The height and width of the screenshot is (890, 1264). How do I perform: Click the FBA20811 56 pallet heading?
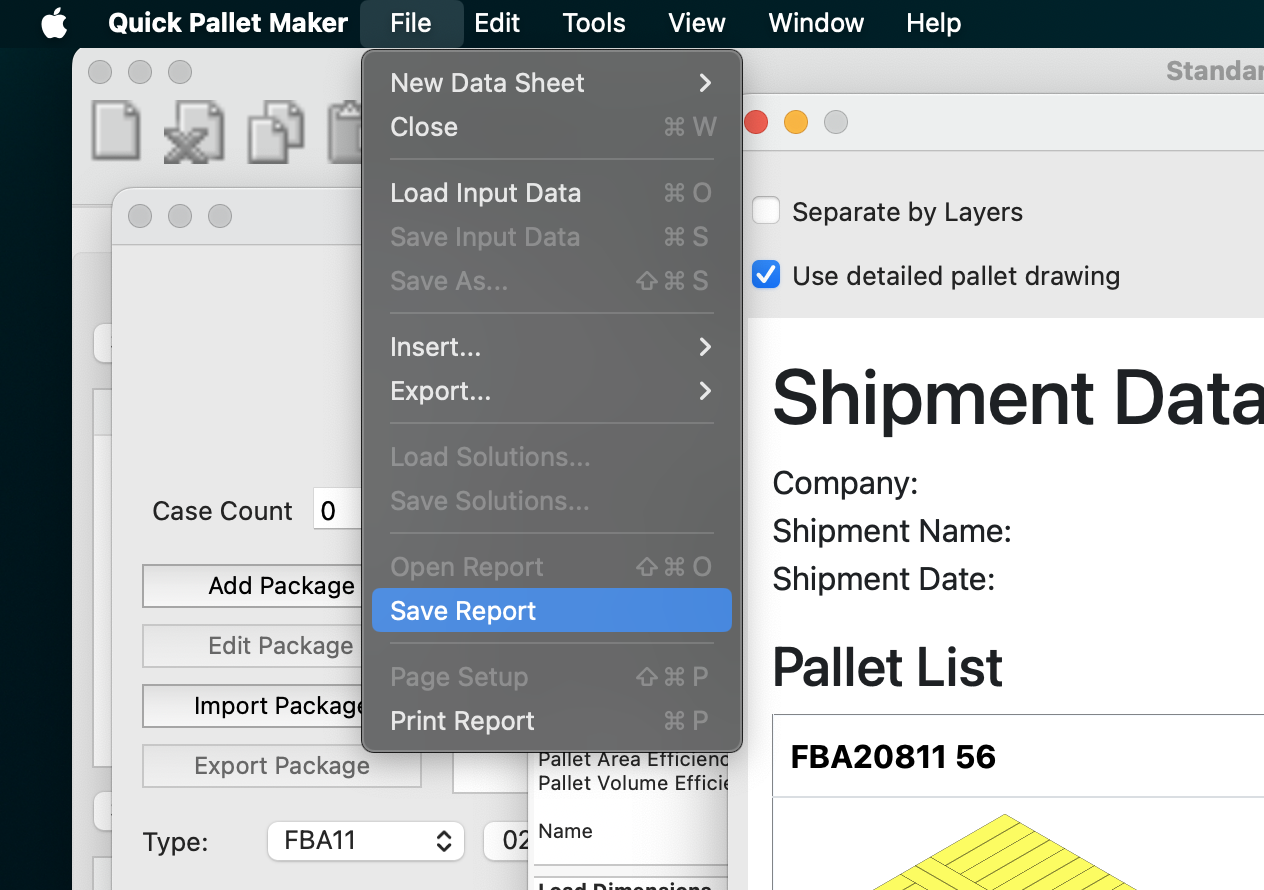coord(893,757)
